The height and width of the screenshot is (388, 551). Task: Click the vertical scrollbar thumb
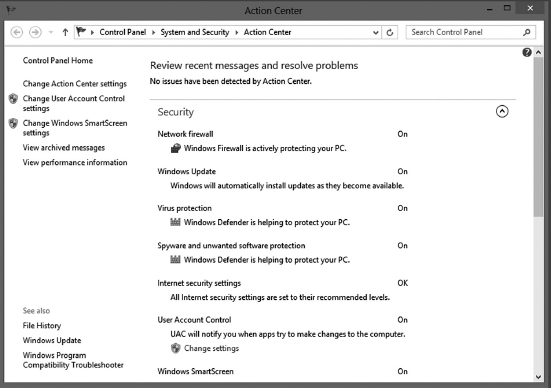[x=538, y=137]
